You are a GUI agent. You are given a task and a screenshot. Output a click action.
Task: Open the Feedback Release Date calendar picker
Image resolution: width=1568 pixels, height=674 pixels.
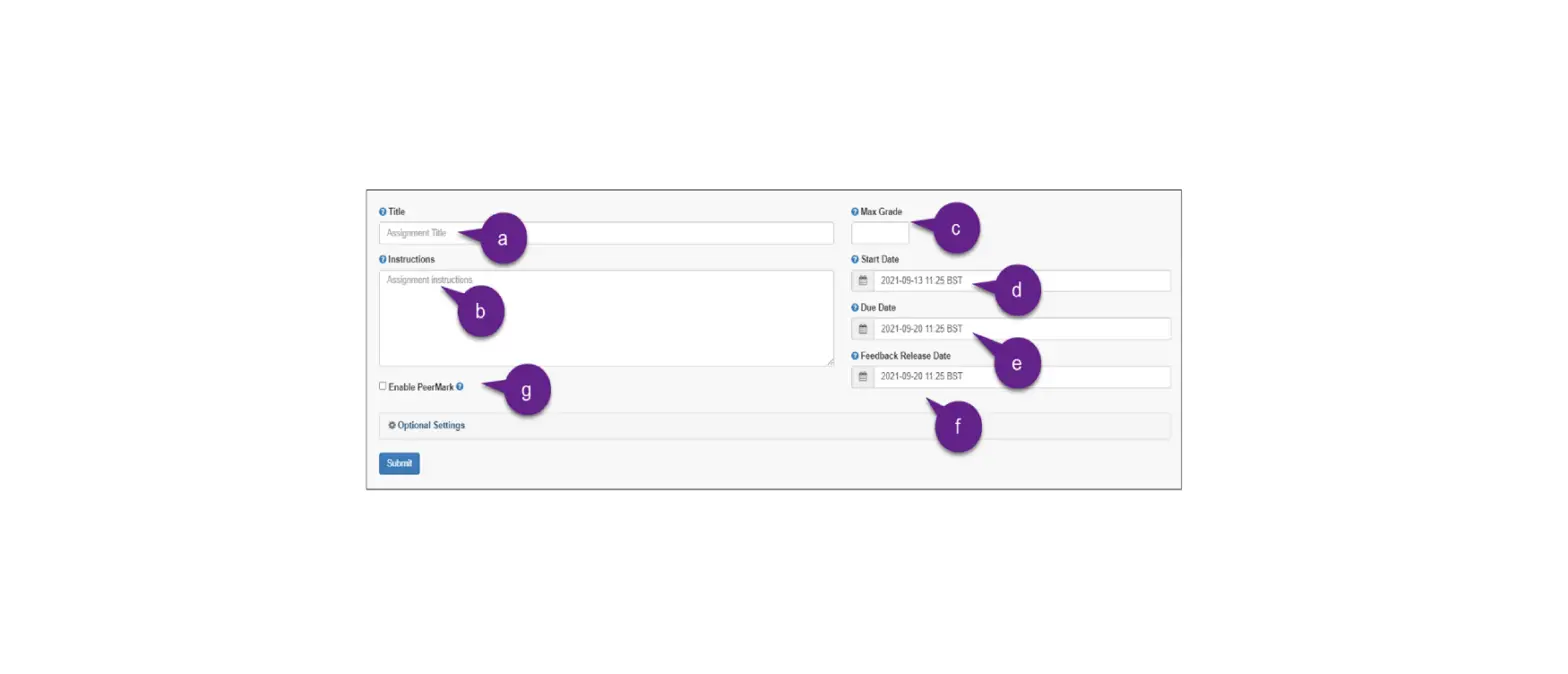click(x=862, y=377)
